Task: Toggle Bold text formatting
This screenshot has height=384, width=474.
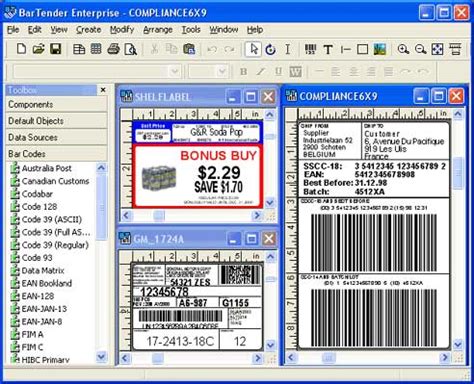Action: point(244,71)
